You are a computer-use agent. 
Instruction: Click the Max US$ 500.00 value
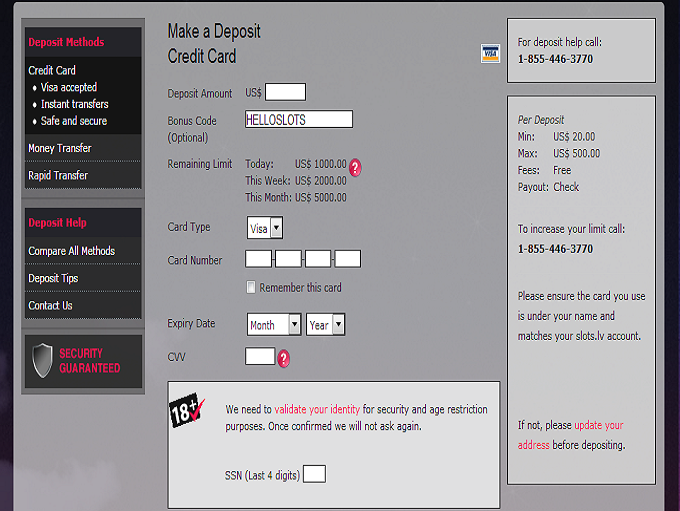[577, 154]
